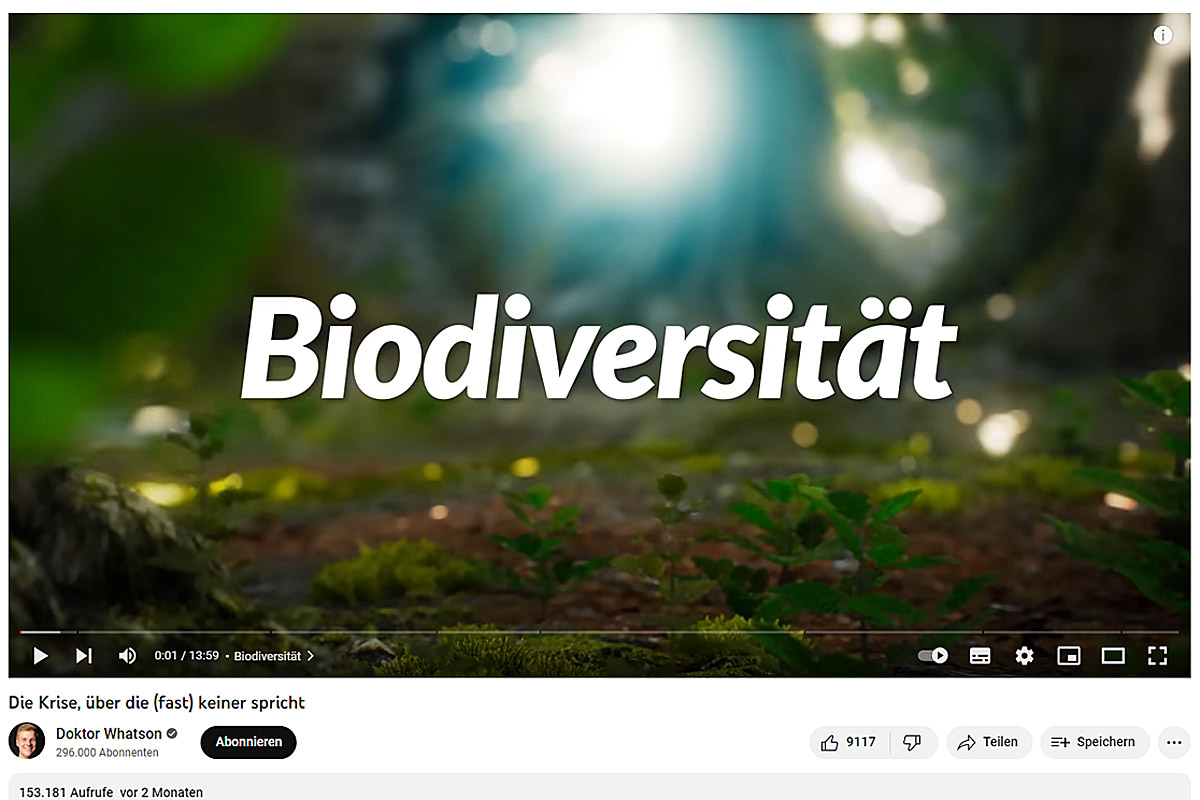The height and width of the screenshot is (800, 1200).
Task: Like the video with thumbs up
Action: point(848,742)
